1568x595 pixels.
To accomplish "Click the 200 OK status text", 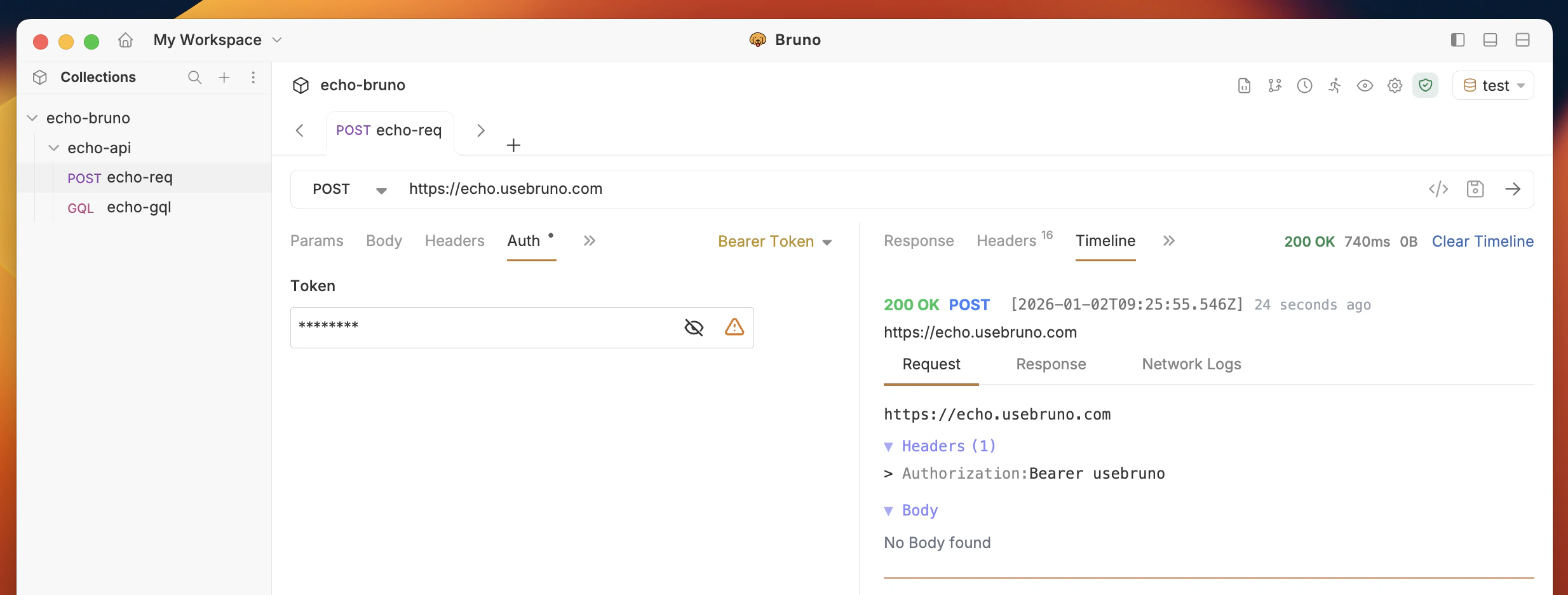I will pyautogui.click(x=1309, y=242).
